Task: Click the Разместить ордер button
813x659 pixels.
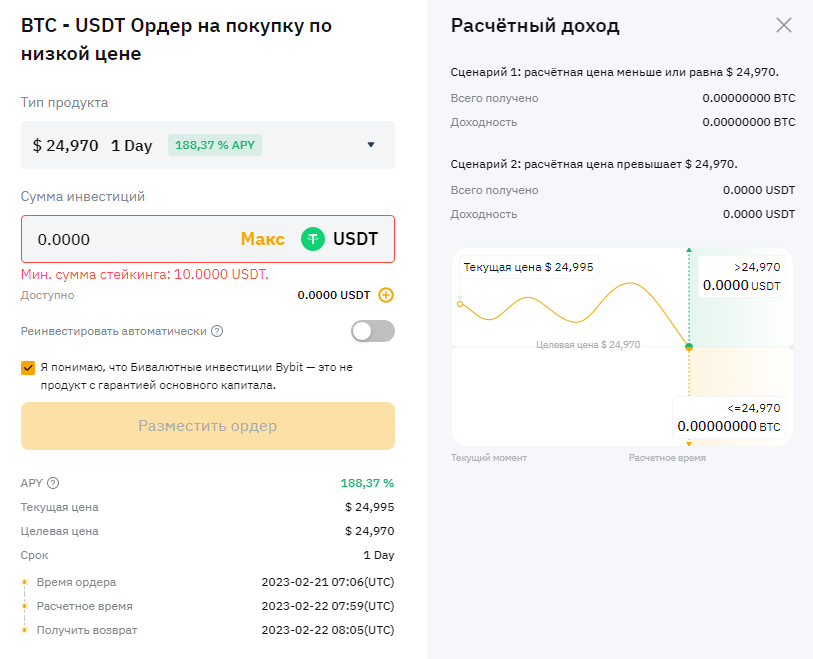Action: pyautogui.click(x=207, y=426)
